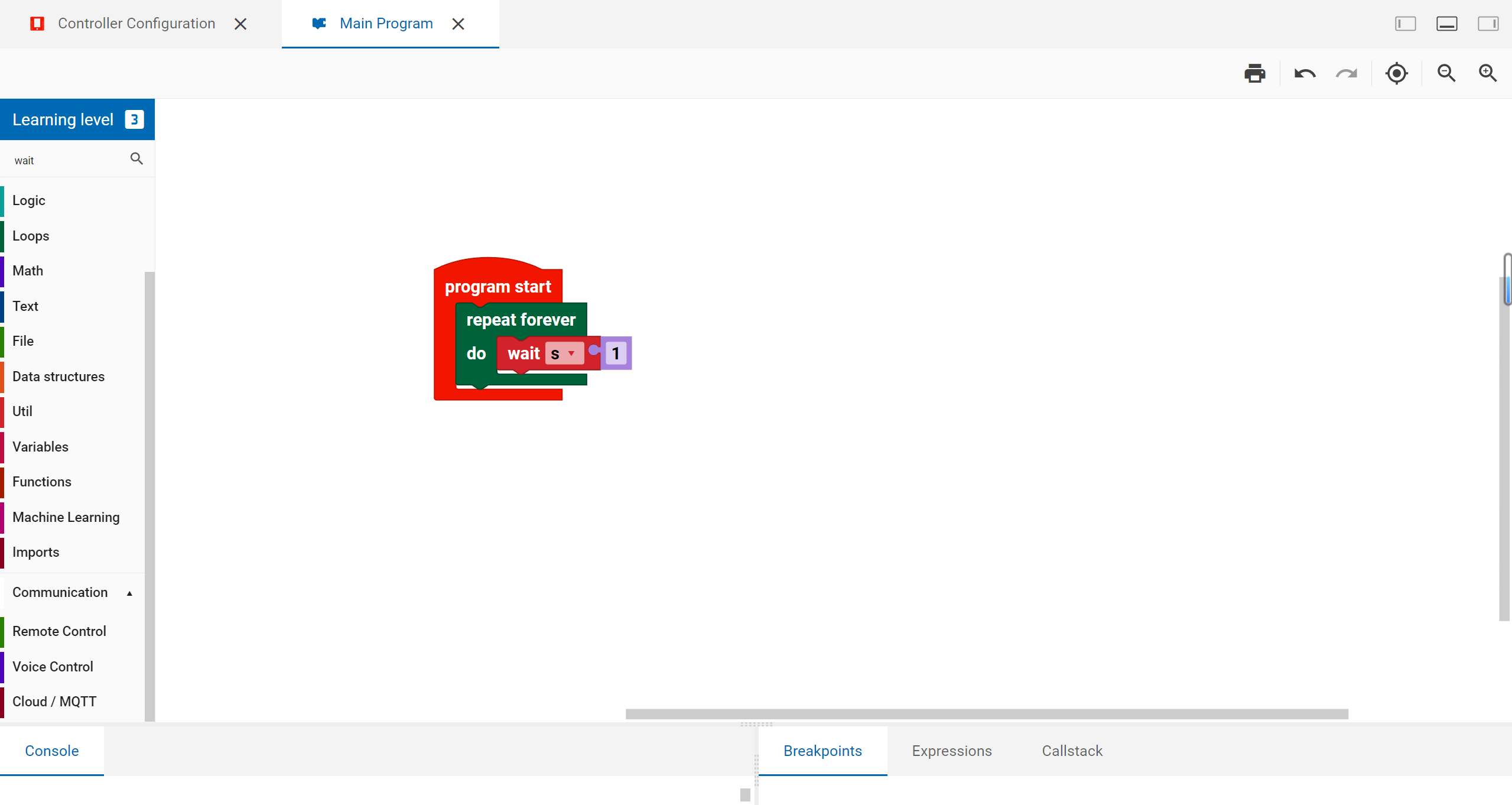
Task: Collapse the Communication category section
Action: pos(129,593)
